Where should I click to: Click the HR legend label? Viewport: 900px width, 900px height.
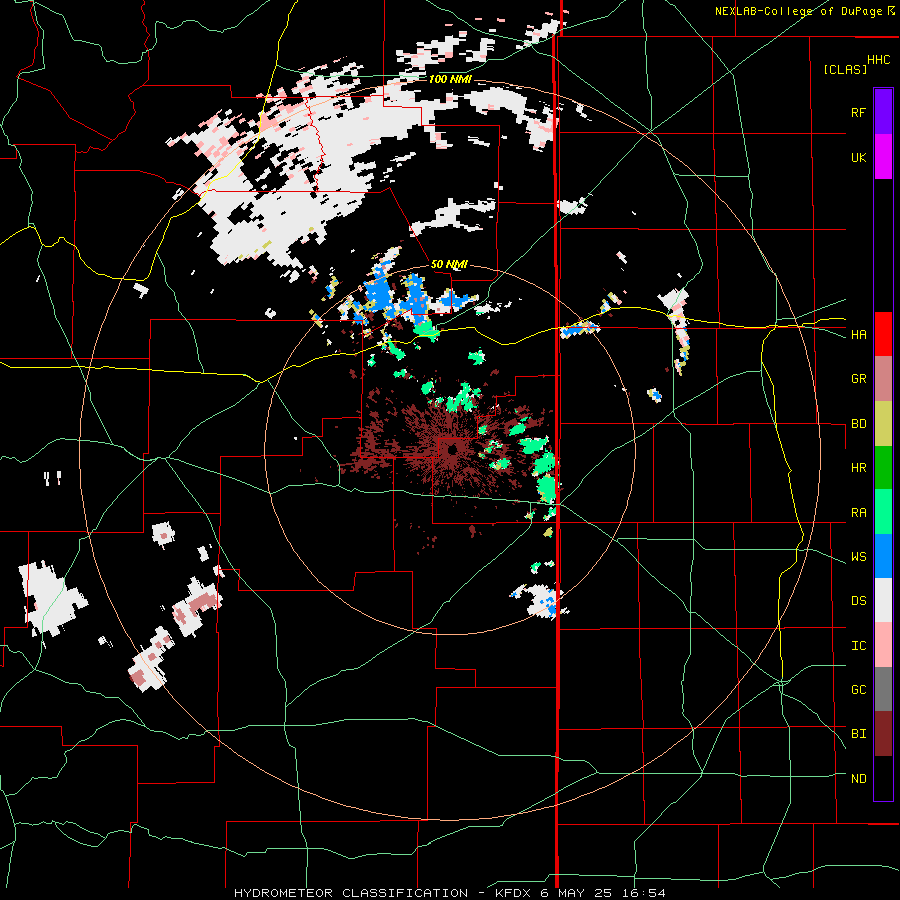click(858, 468)
